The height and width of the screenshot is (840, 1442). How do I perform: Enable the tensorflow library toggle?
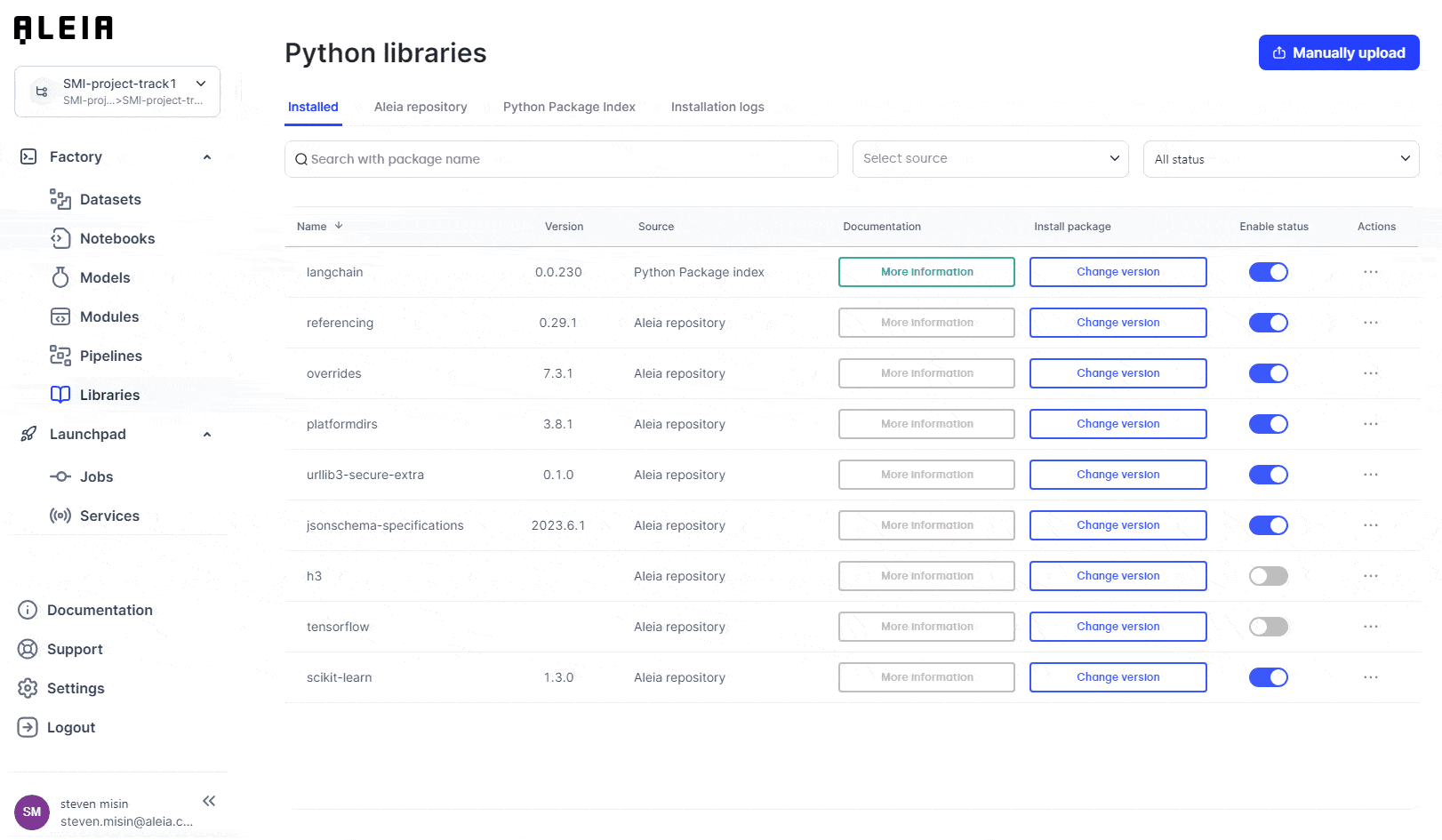click(x=1268, y=627)
